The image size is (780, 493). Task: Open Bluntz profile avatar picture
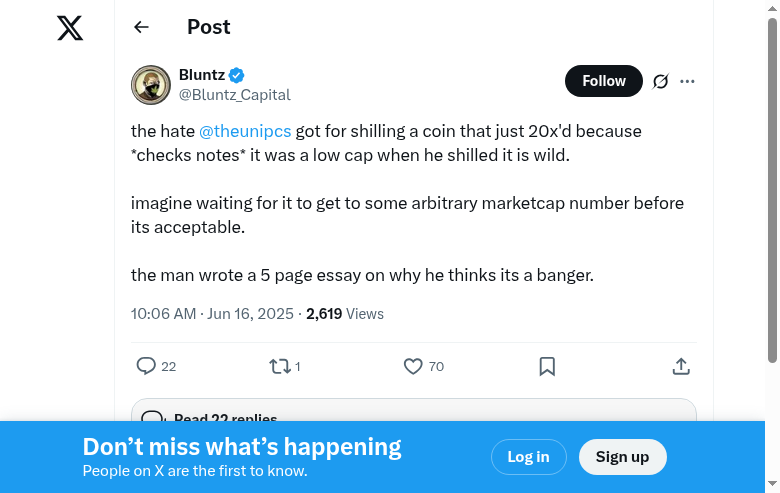tap(151, 85)
